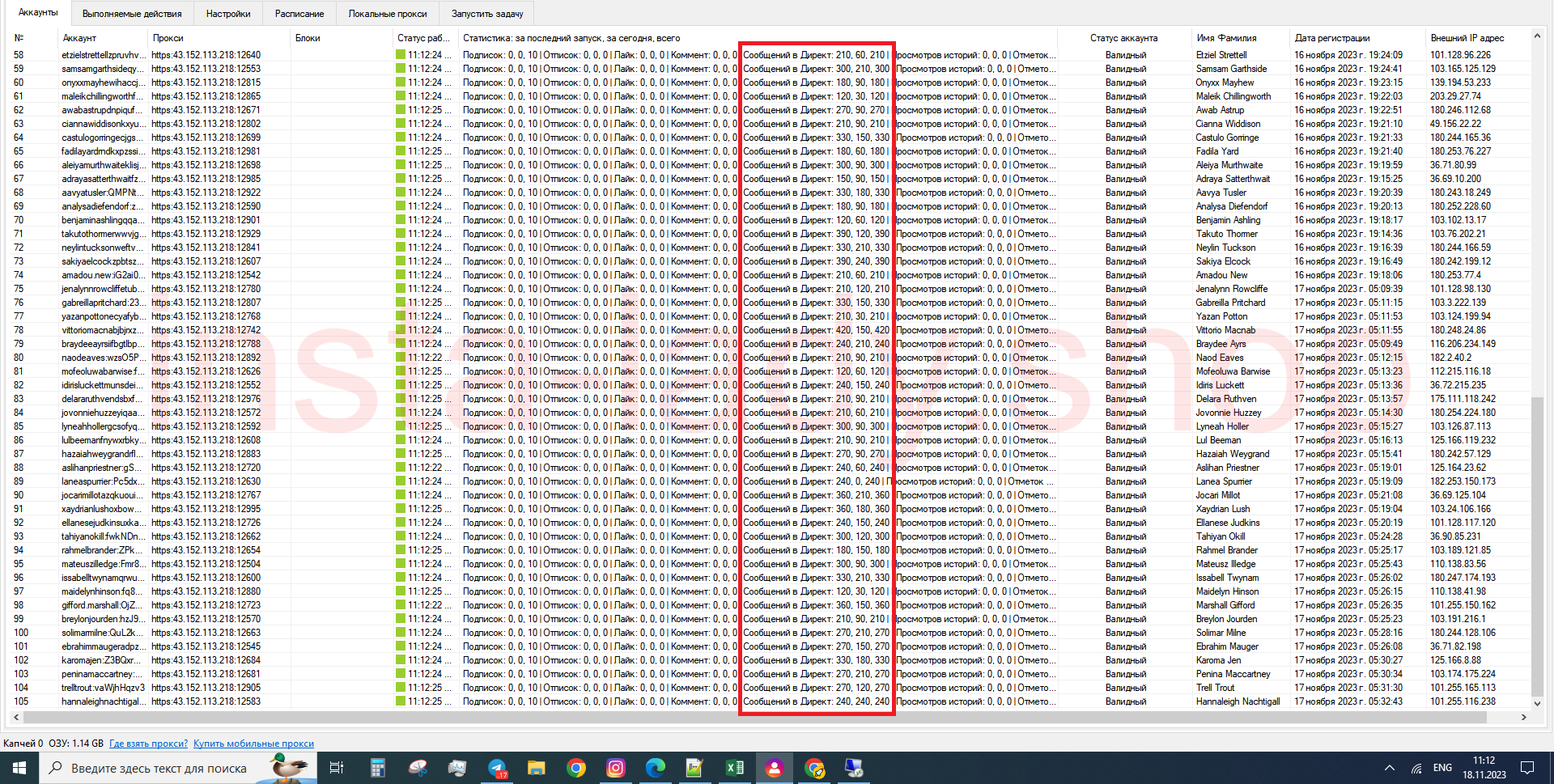Click the vertical scrollbar down arrow
This screenshot has width=1554, height=784.
click(x=1537, y=704)
